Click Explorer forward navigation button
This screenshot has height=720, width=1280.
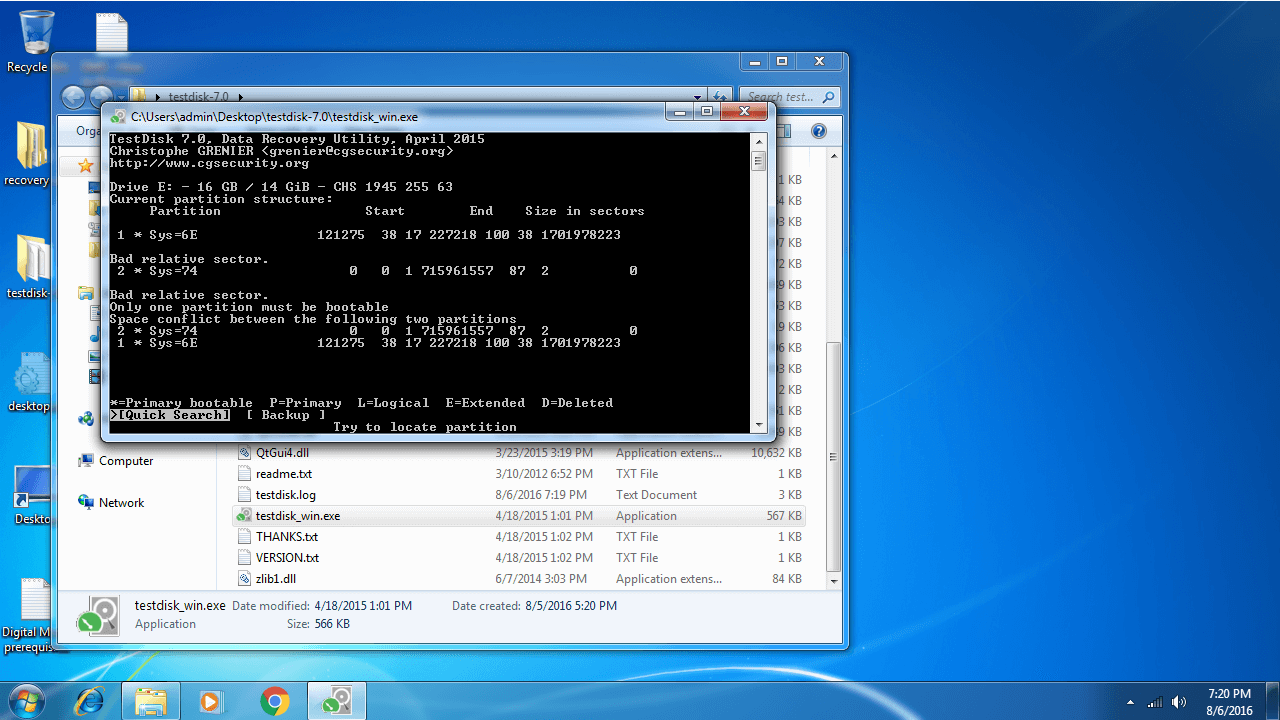[100, 97]
